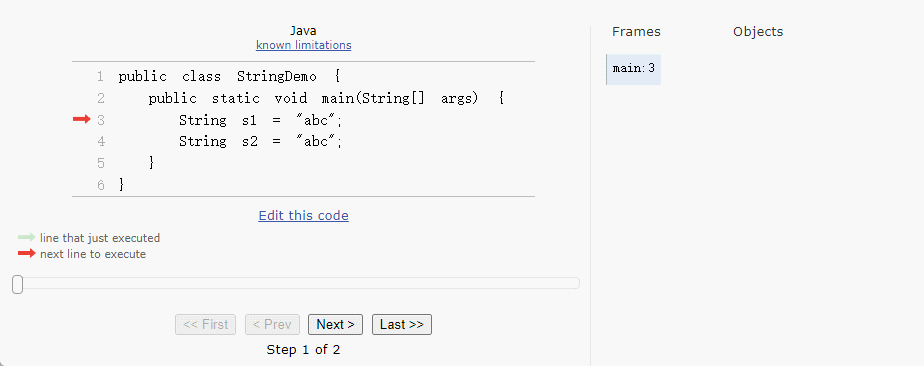Click the middle of the step slider track

[x=296, y=284]
